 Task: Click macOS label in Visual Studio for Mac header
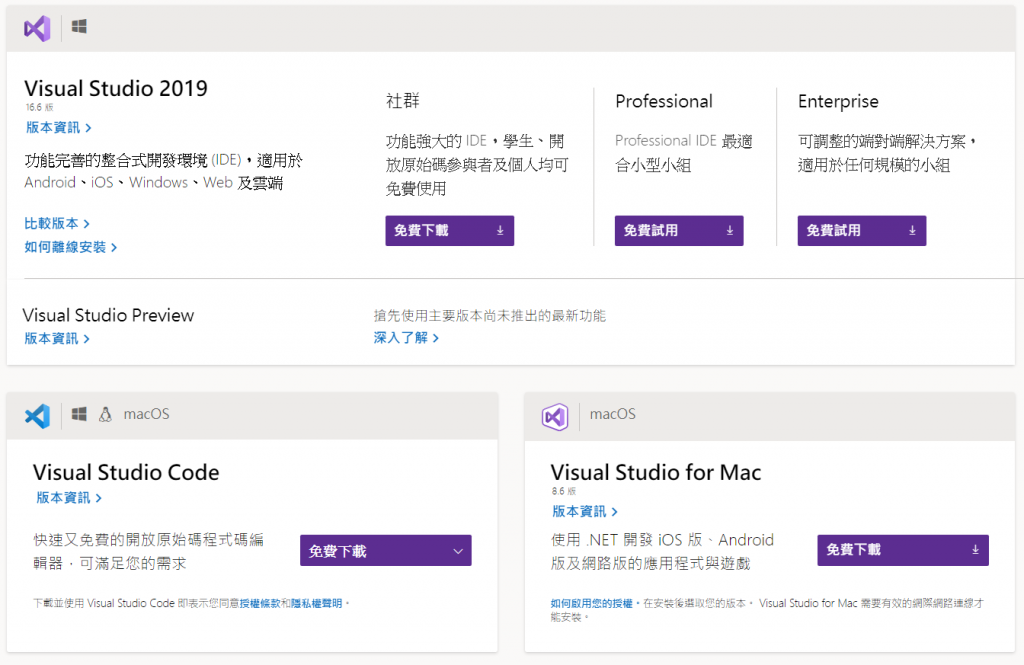(613, 414)
